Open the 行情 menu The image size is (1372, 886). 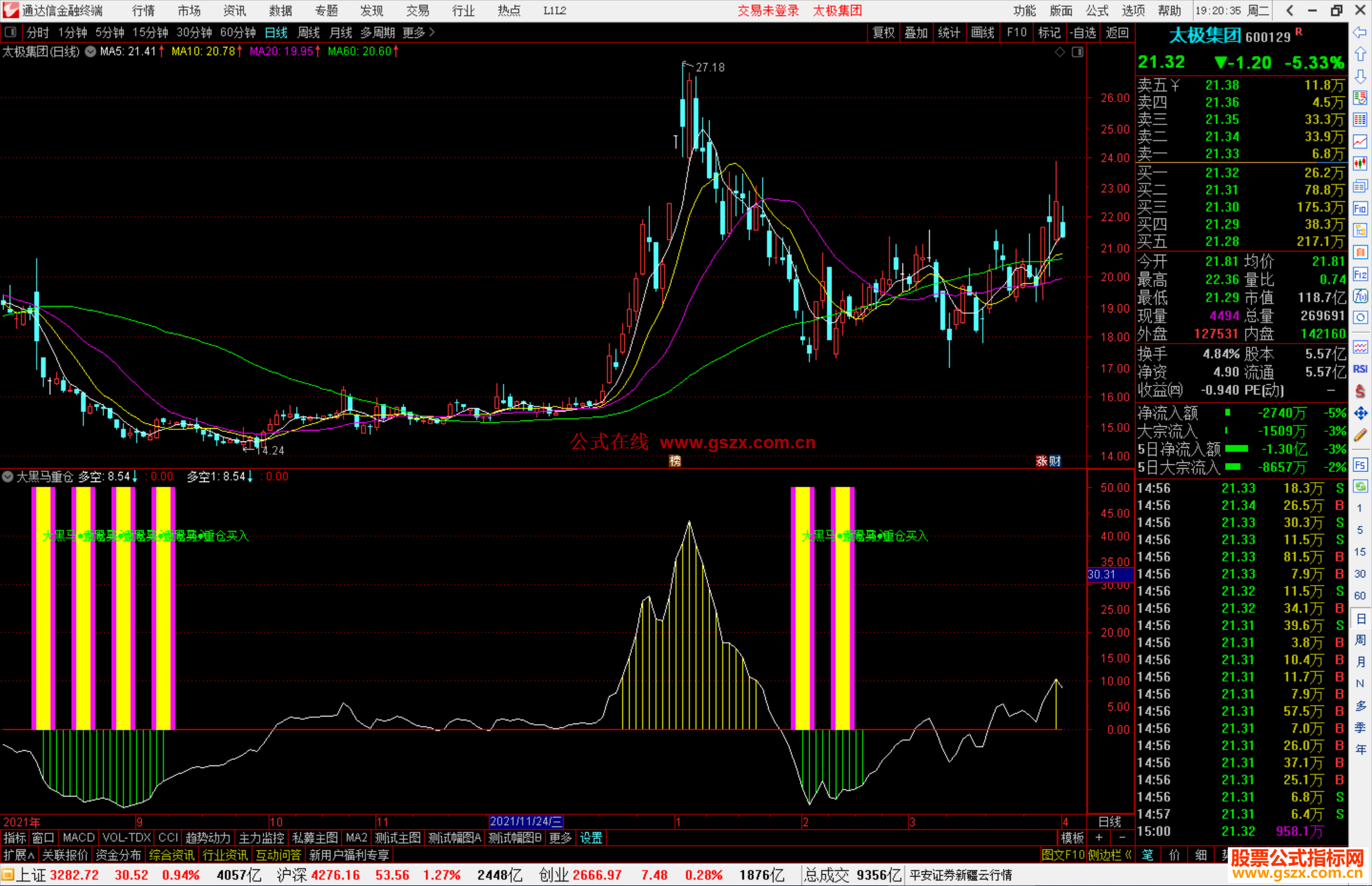click(x=144, y=10)
